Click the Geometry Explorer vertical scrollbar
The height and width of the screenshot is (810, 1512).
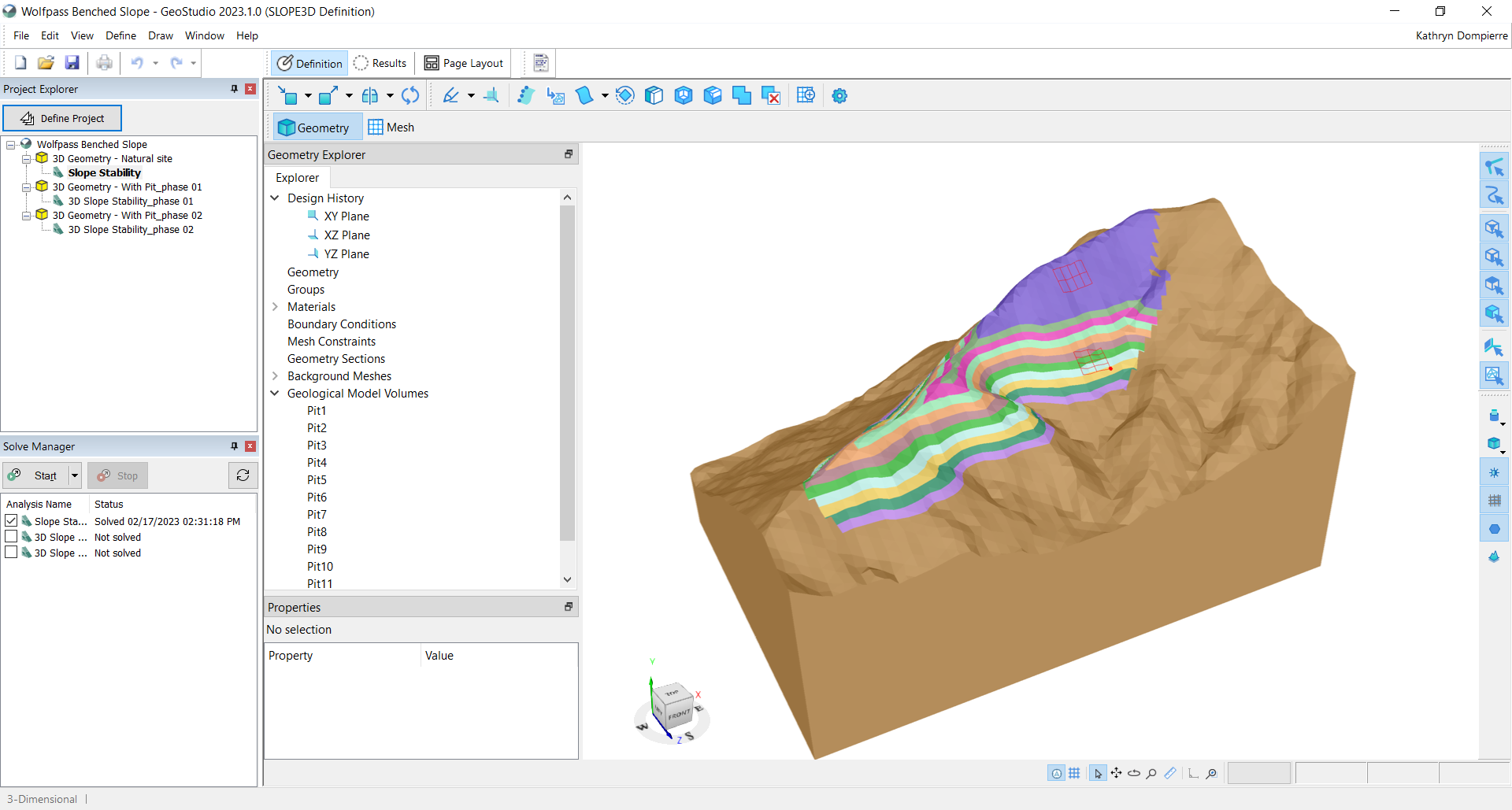click(567, 370)
